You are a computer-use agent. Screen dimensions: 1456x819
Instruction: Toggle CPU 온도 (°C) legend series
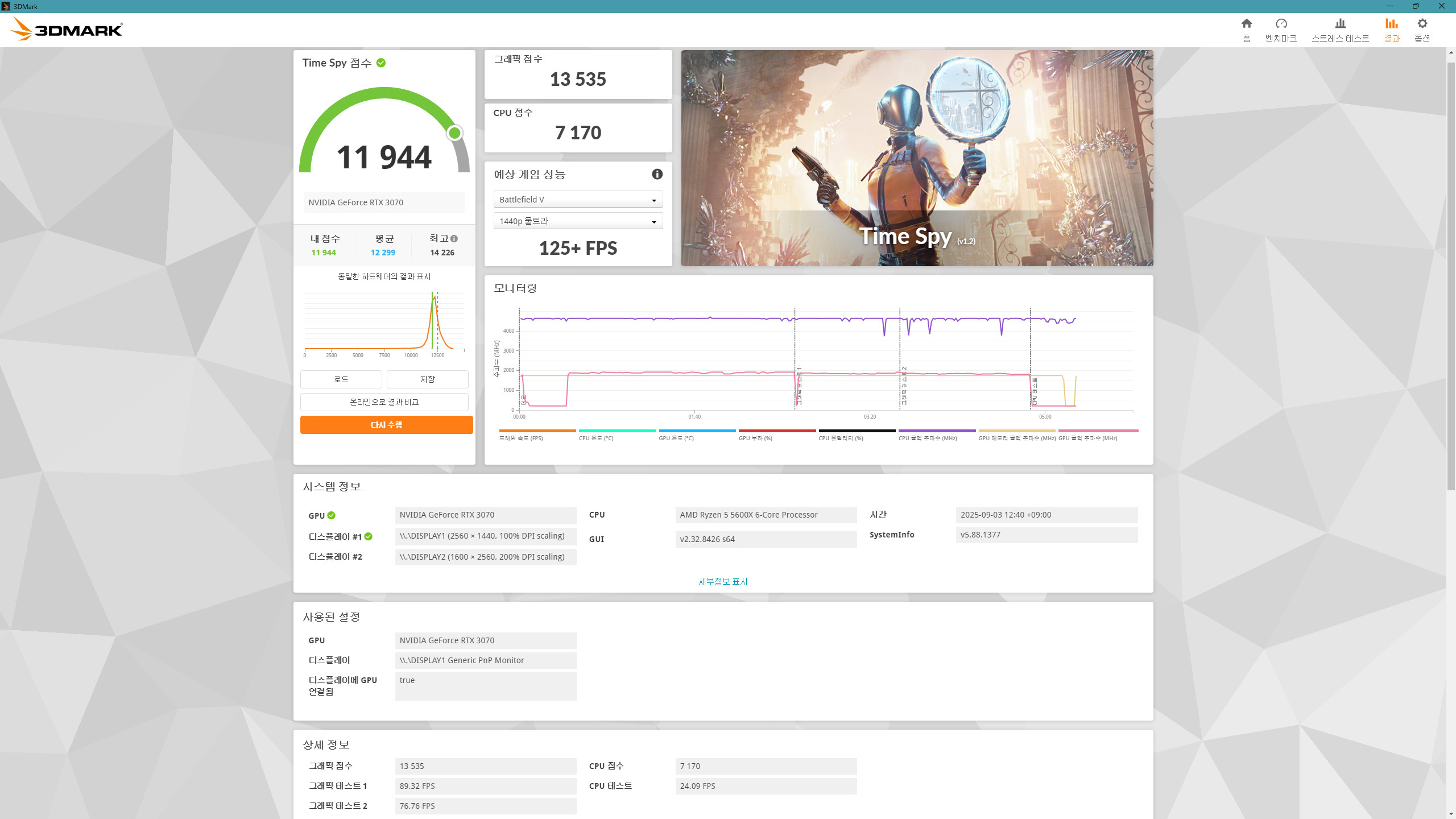click(617, 435)
